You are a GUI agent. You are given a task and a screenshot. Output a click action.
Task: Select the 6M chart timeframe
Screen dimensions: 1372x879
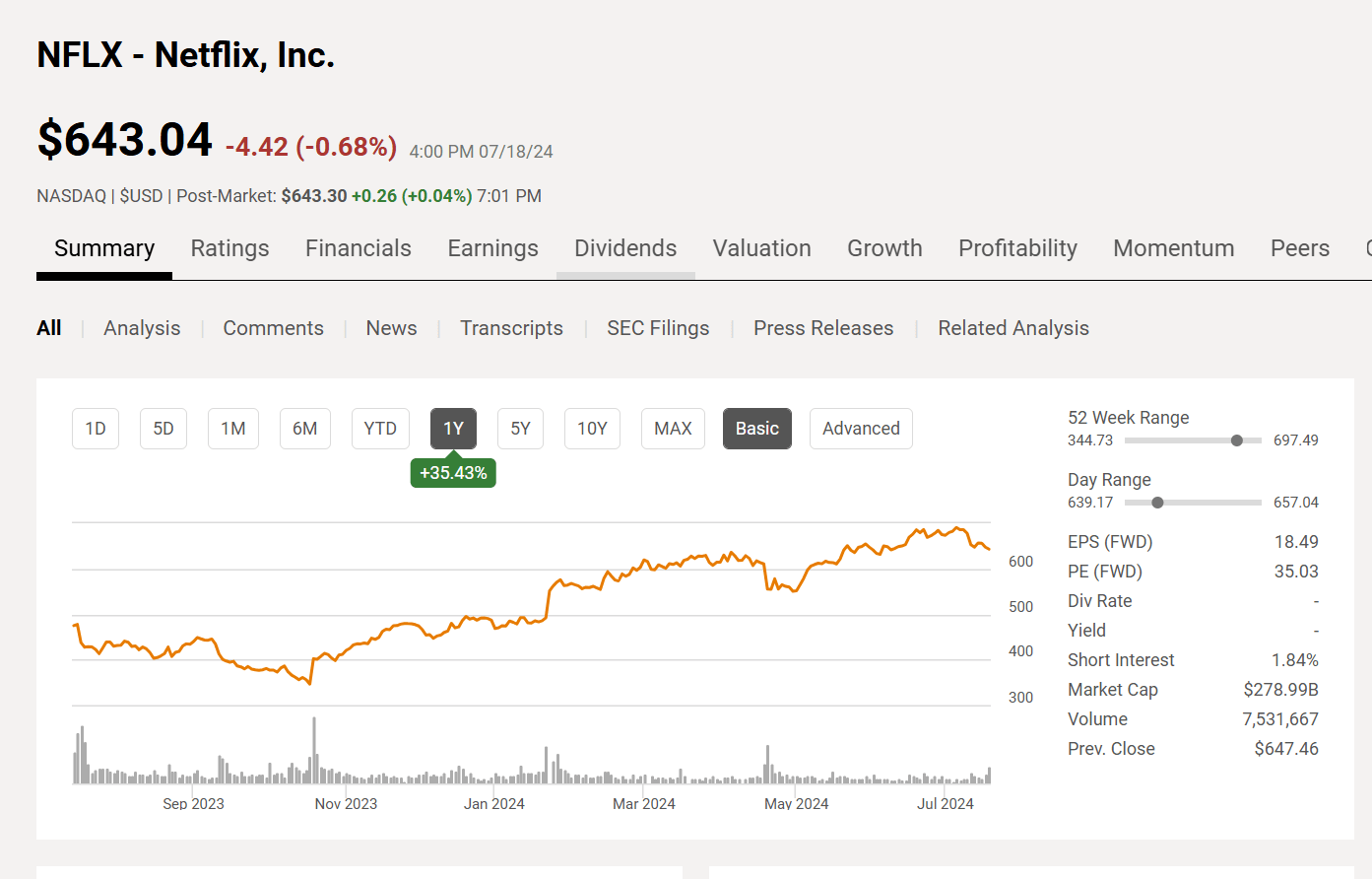coord(304,429)
